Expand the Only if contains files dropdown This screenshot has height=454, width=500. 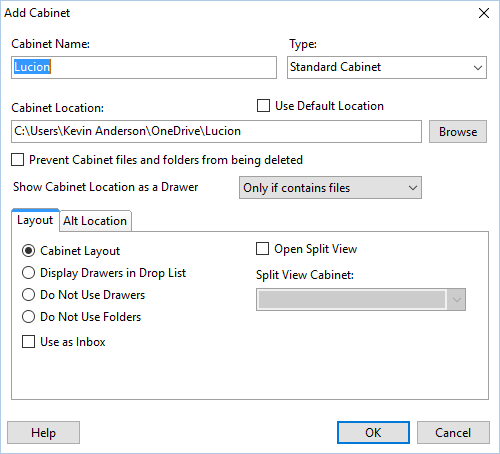pyautogui.click(x=330, y=188)
